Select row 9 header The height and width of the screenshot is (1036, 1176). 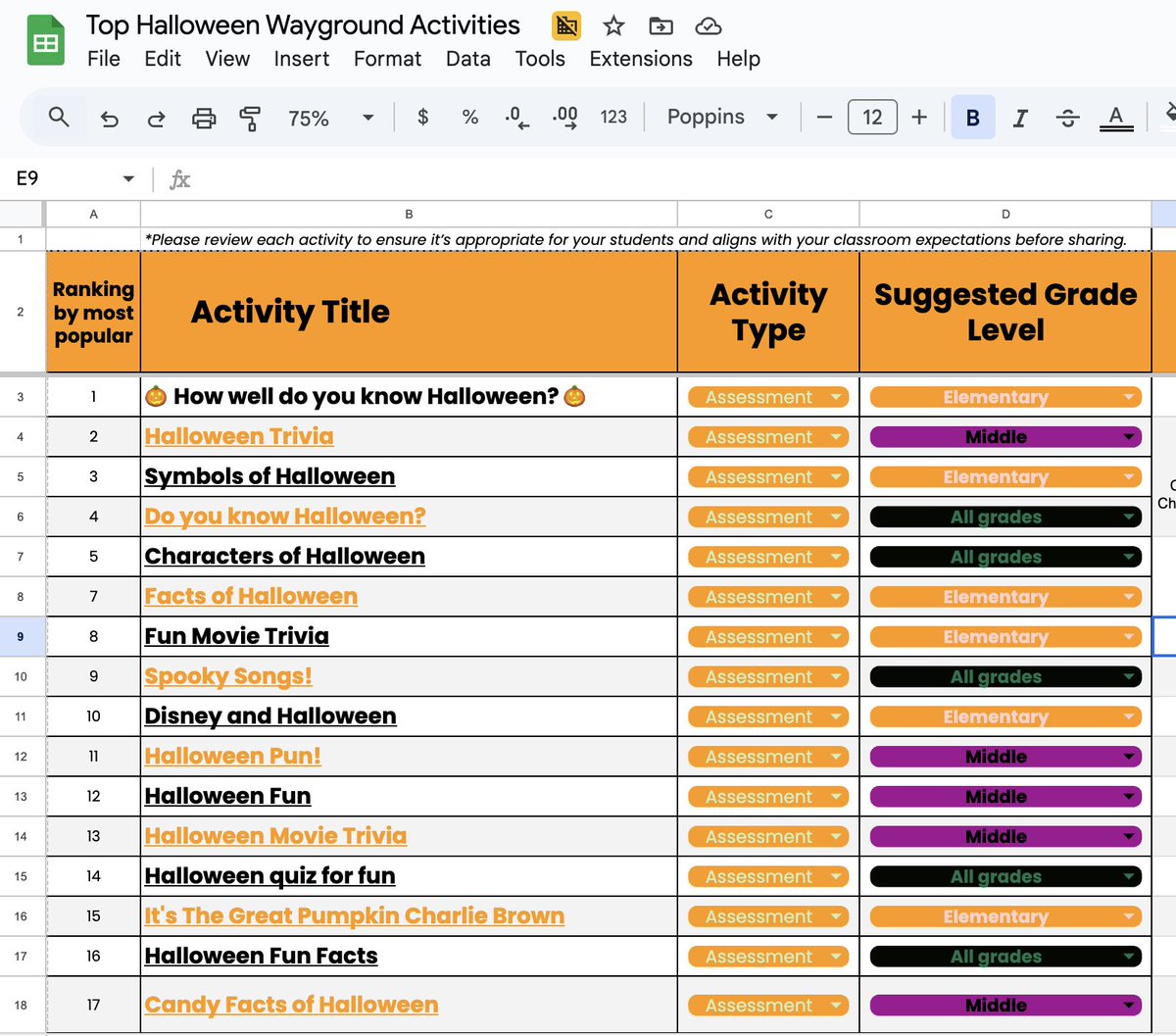[21, 637]
